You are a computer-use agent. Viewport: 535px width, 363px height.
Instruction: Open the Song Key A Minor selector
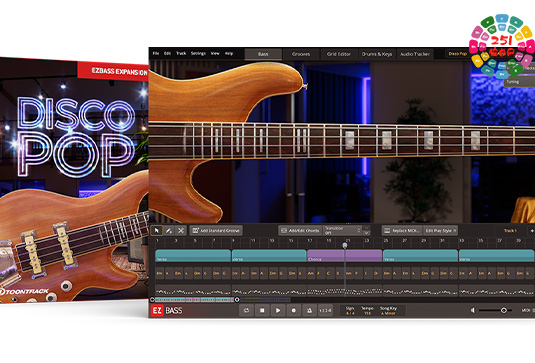(x=388, y=311)
